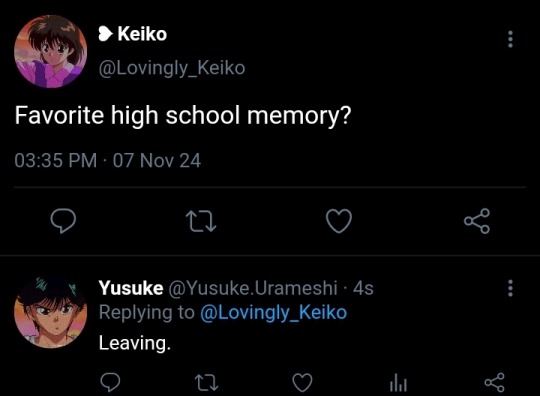Open Keiko's profile picture
The image size is (540, 396).
click(x=51, y=51)
